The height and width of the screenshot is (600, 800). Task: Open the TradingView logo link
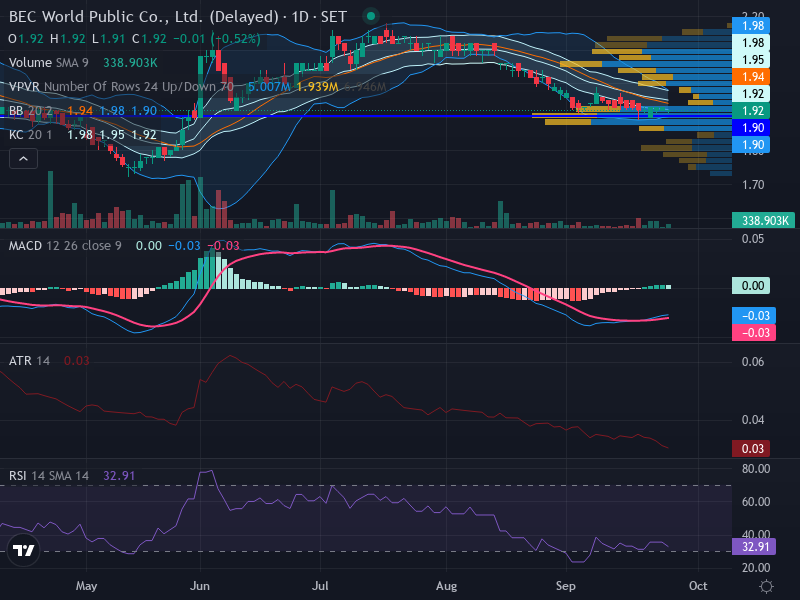pyautogui.click(x=23, y=551)
